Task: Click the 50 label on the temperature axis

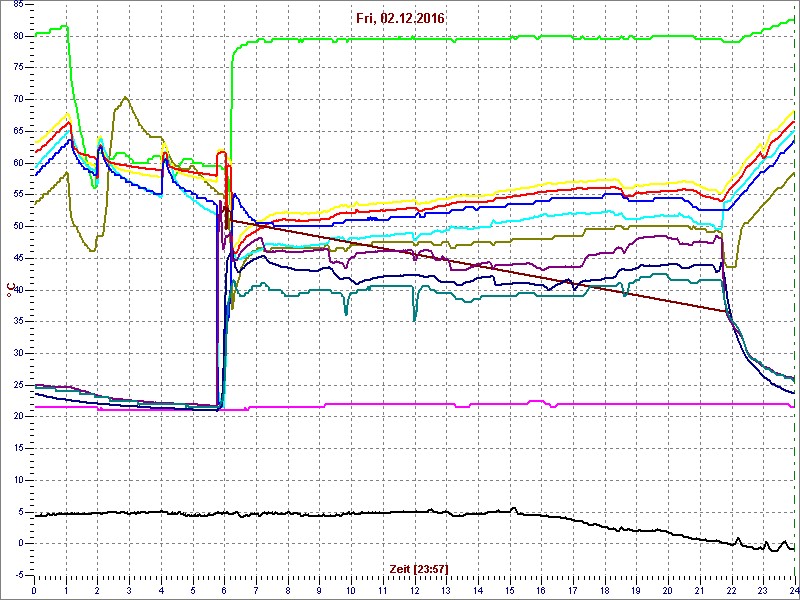Action: (18, 226)
